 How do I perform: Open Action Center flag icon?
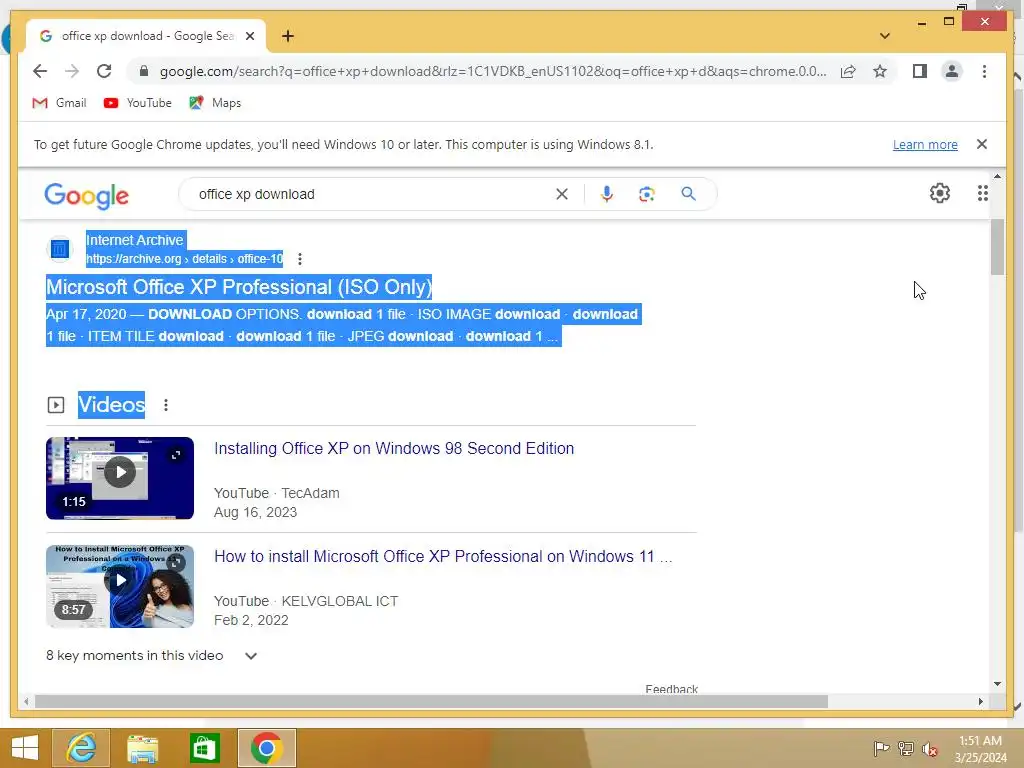click(881, 748)
